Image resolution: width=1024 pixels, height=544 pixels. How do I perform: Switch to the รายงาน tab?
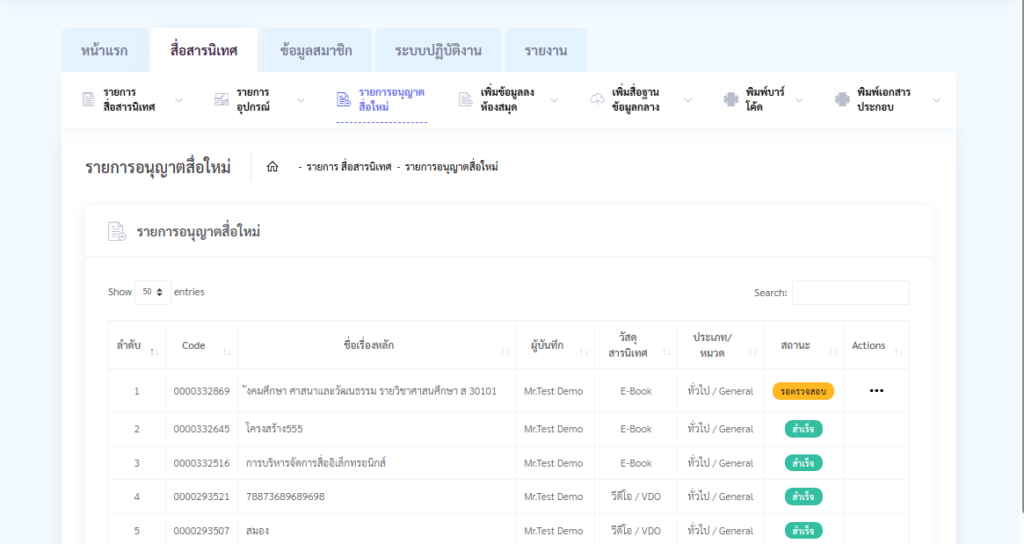546,51
